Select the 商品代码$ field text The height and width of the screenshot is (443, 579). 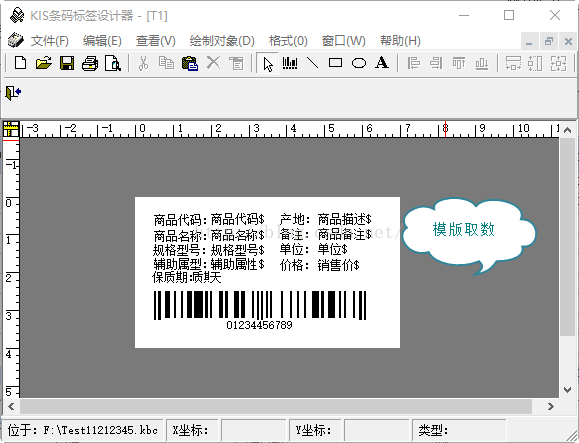pyautogui.click(x=237, y=219)
